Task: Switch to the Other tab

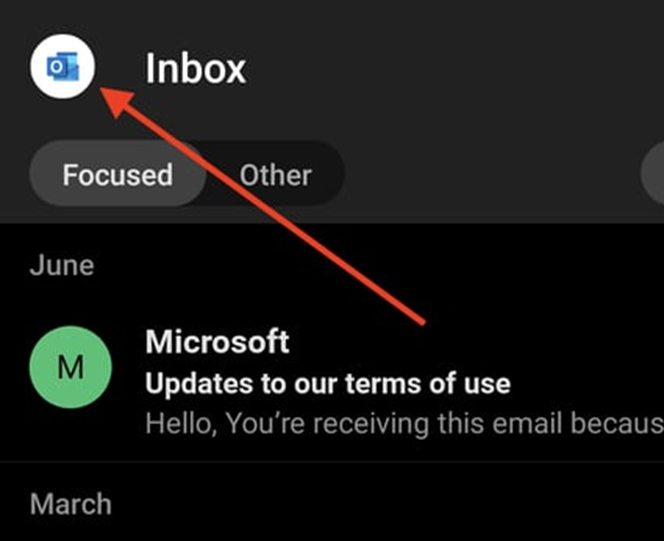Action: pyautogui.click(x=276, y=174)
